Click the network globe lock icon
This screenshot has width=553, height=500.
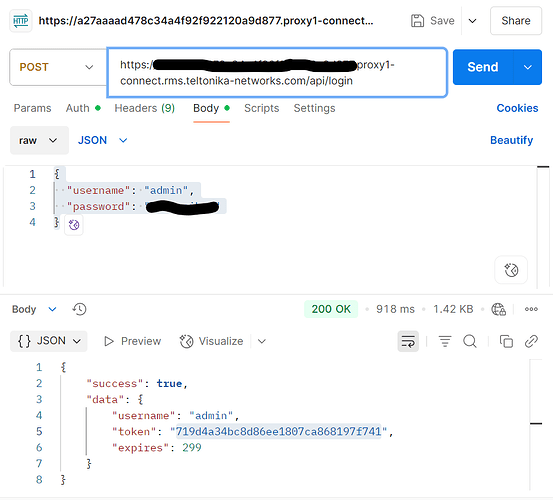(499, 309)
